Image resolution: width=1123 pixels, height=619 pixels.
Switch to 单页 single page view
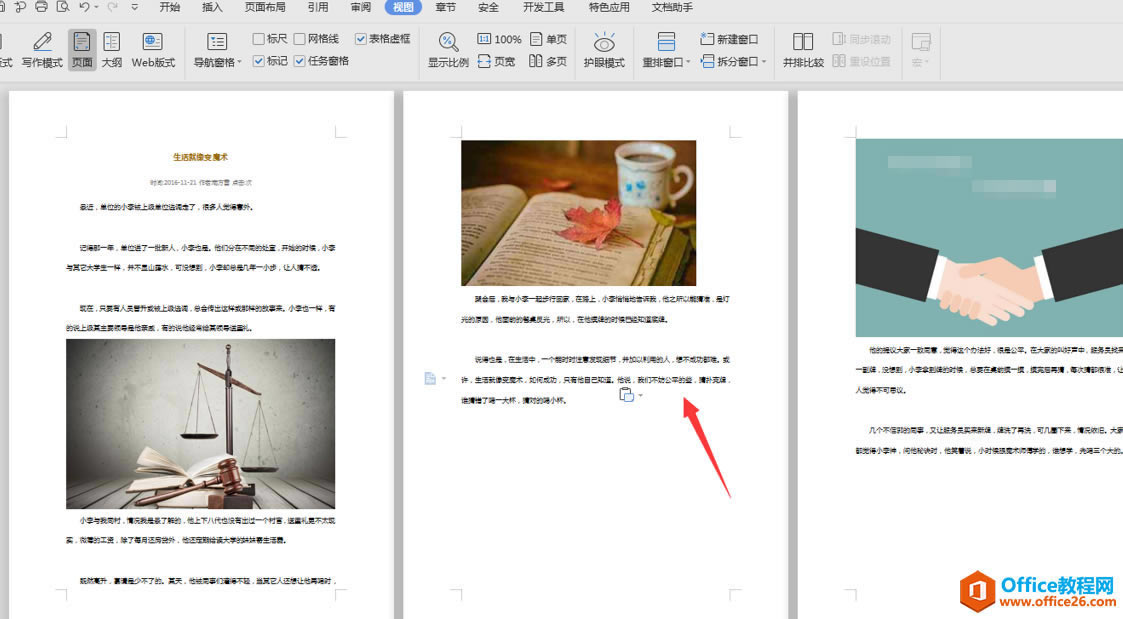click(x=549, y=39)
